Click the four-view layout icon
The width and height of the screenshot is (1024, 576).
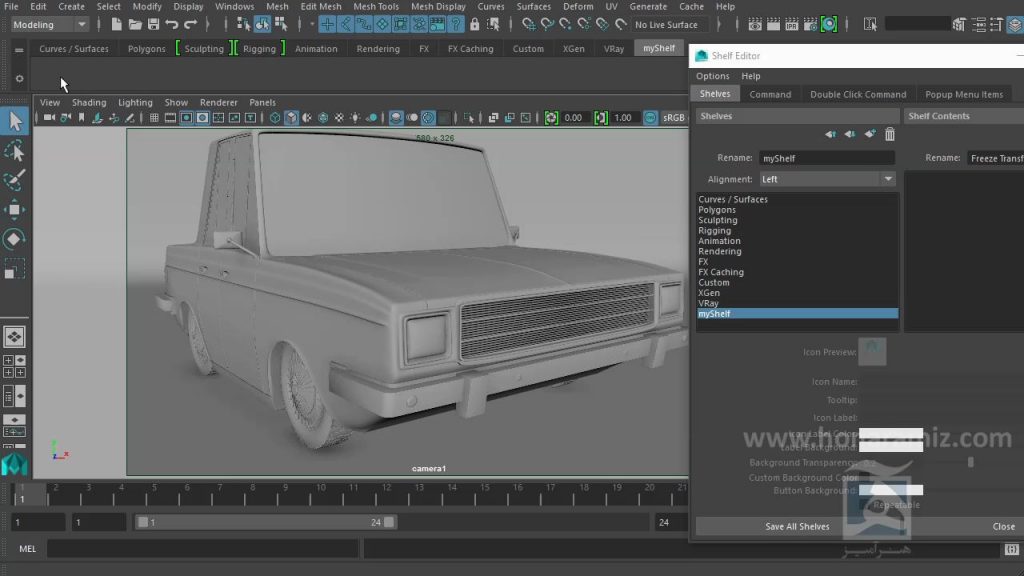pyautogui.click(x=14, y=366)
